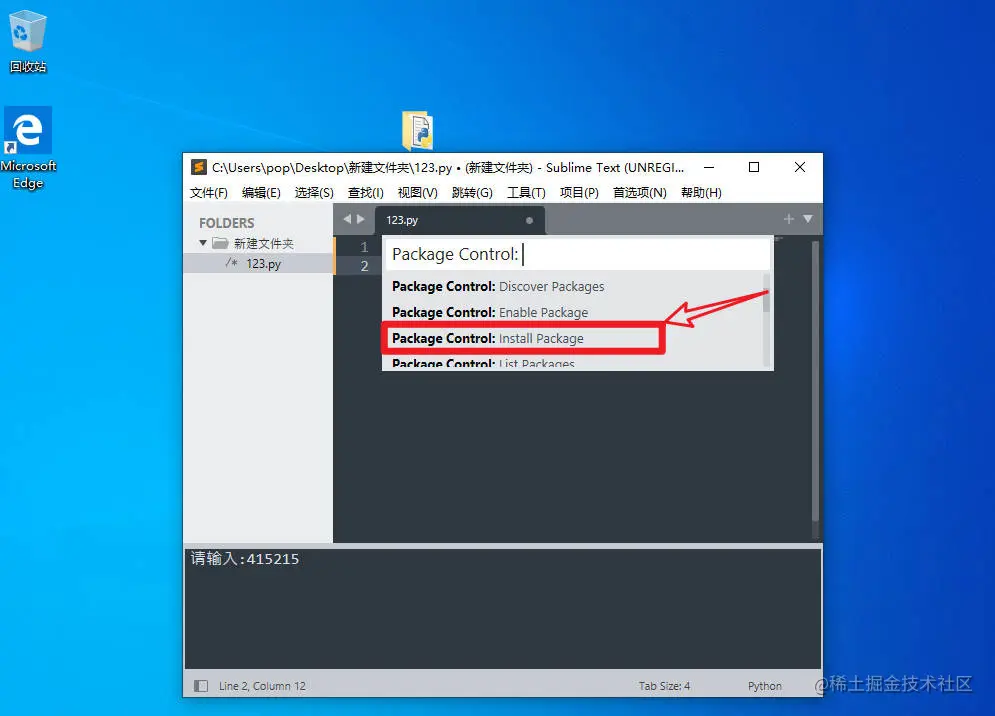This screenshot has height=716, width=995.
Task: Toggle the side bar status icon
Action: tap(201, 686)
